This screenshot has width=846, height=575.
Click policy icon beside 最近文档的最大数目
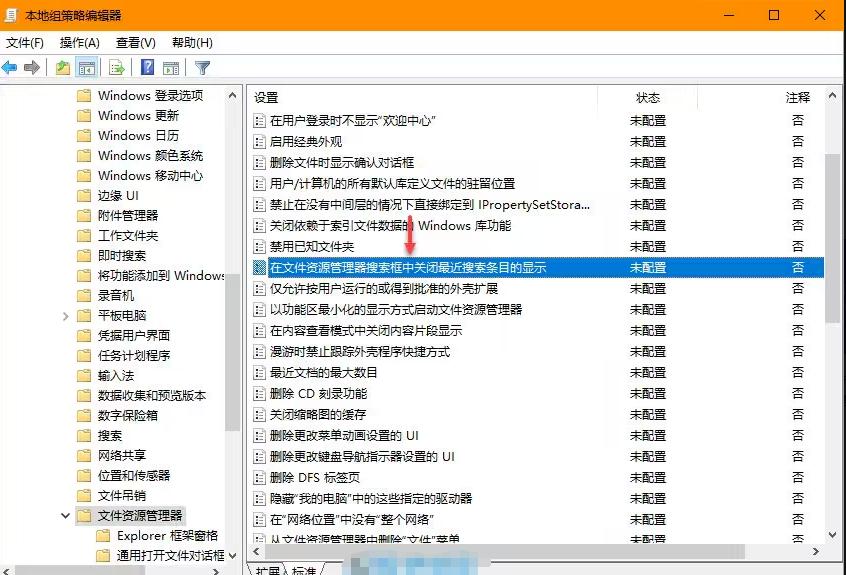(260, 373)
